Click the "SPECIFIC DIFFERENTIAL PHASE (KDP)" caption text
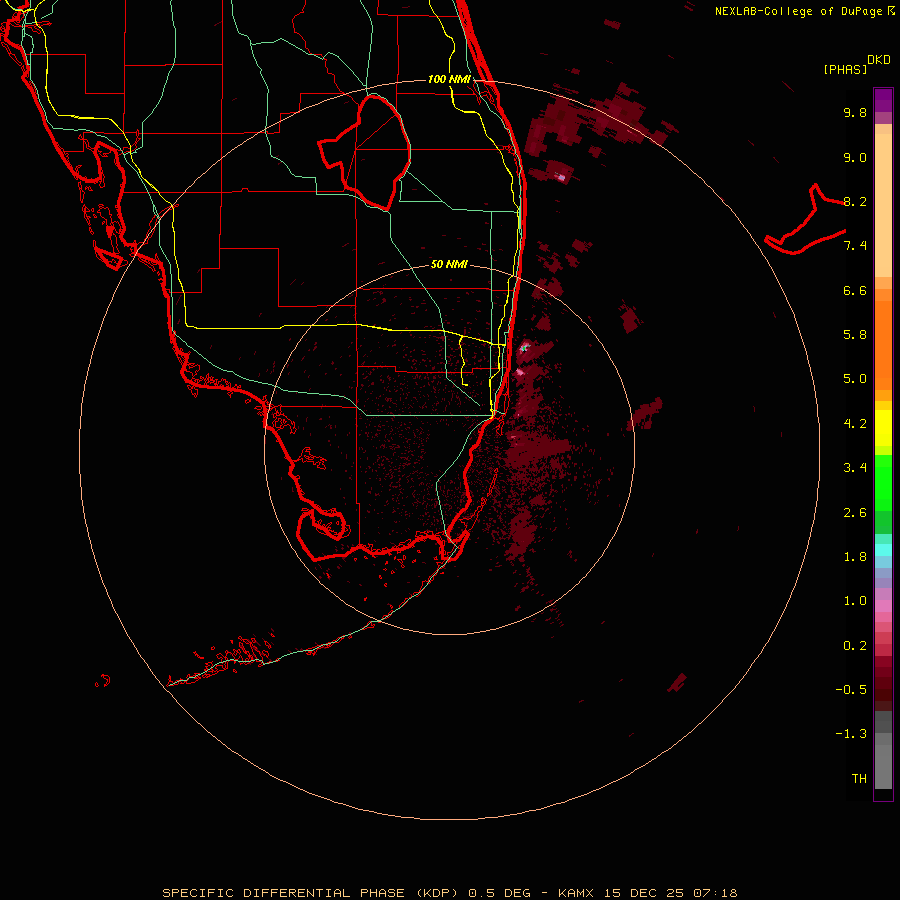Viewport: 900px width, 900px height. [310, 893]
